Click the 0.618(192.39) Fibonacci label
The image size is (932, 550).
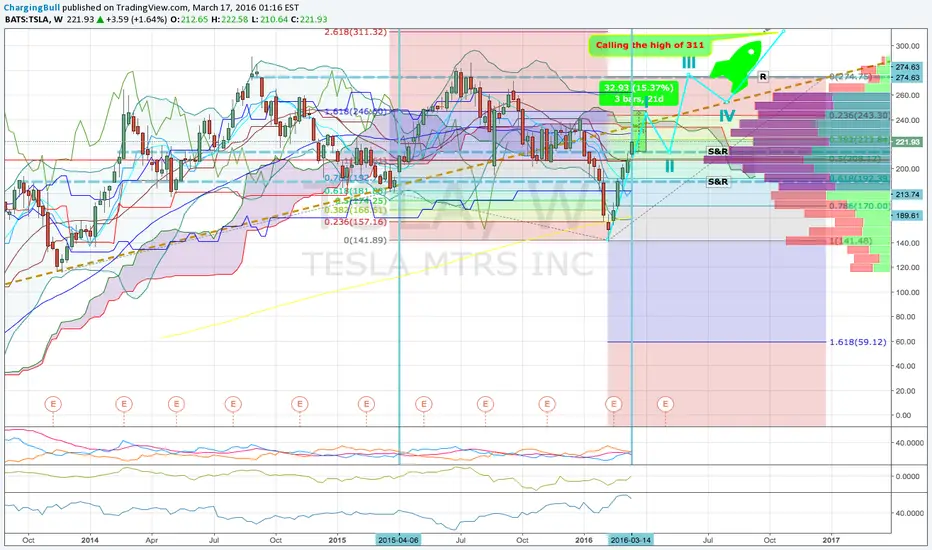click(x=859, y=178)
